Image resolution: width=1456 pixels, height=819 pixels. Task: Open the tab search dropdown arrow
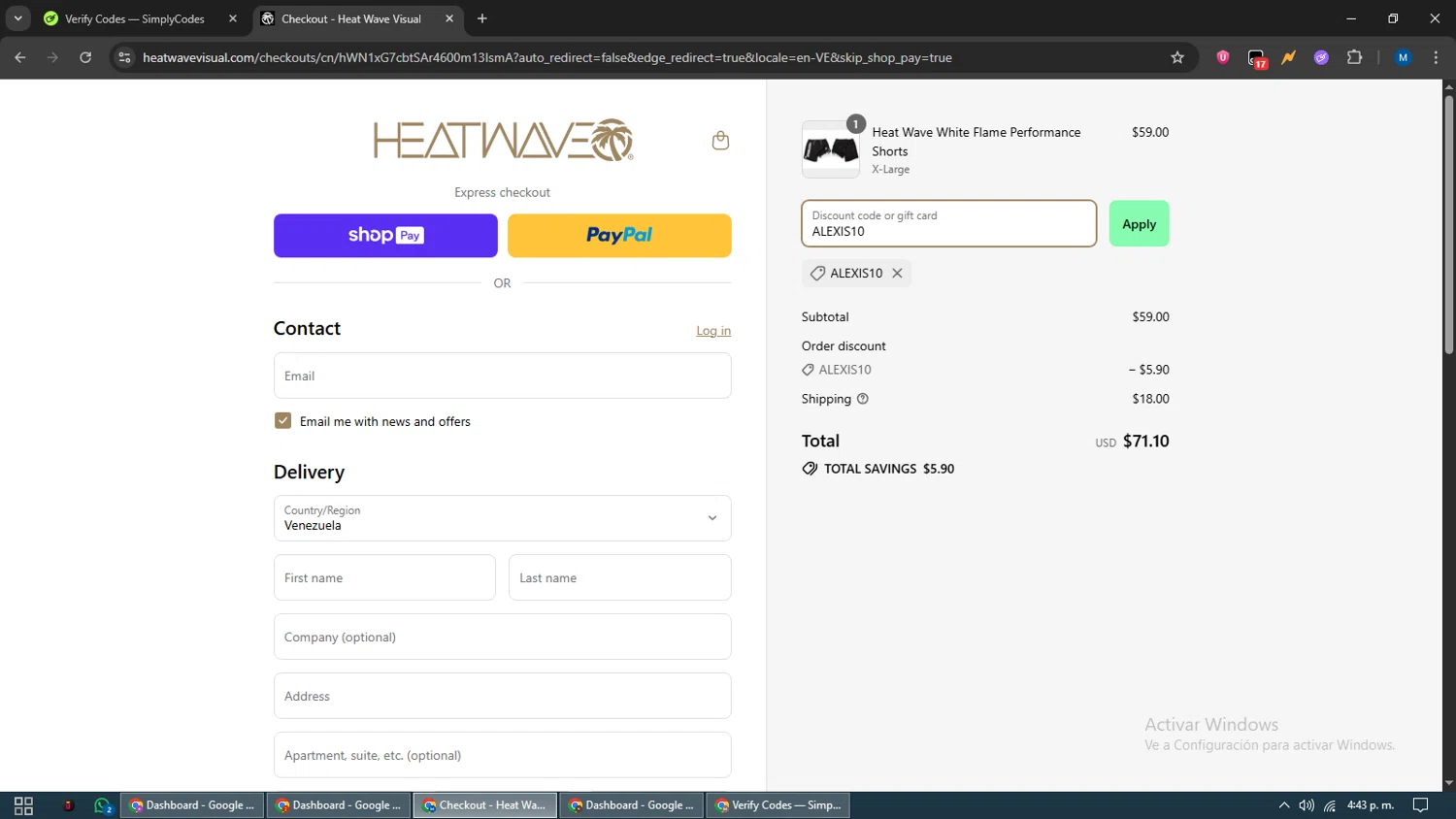coord(17,18)
